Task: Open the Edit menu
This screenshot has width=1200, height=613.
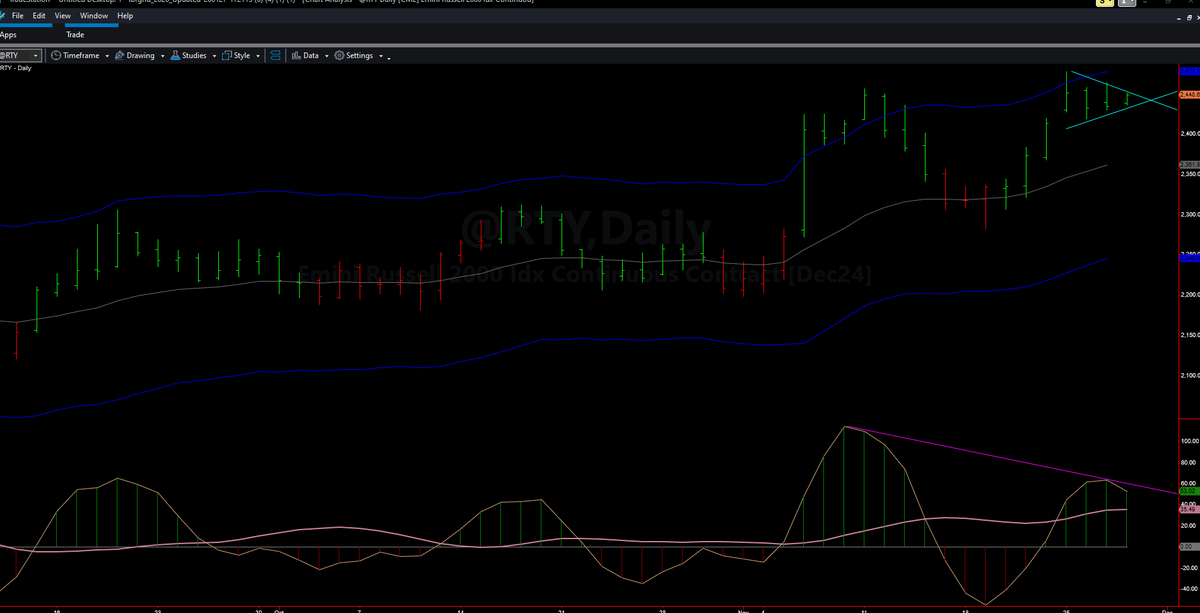Action: coord(38,16)
